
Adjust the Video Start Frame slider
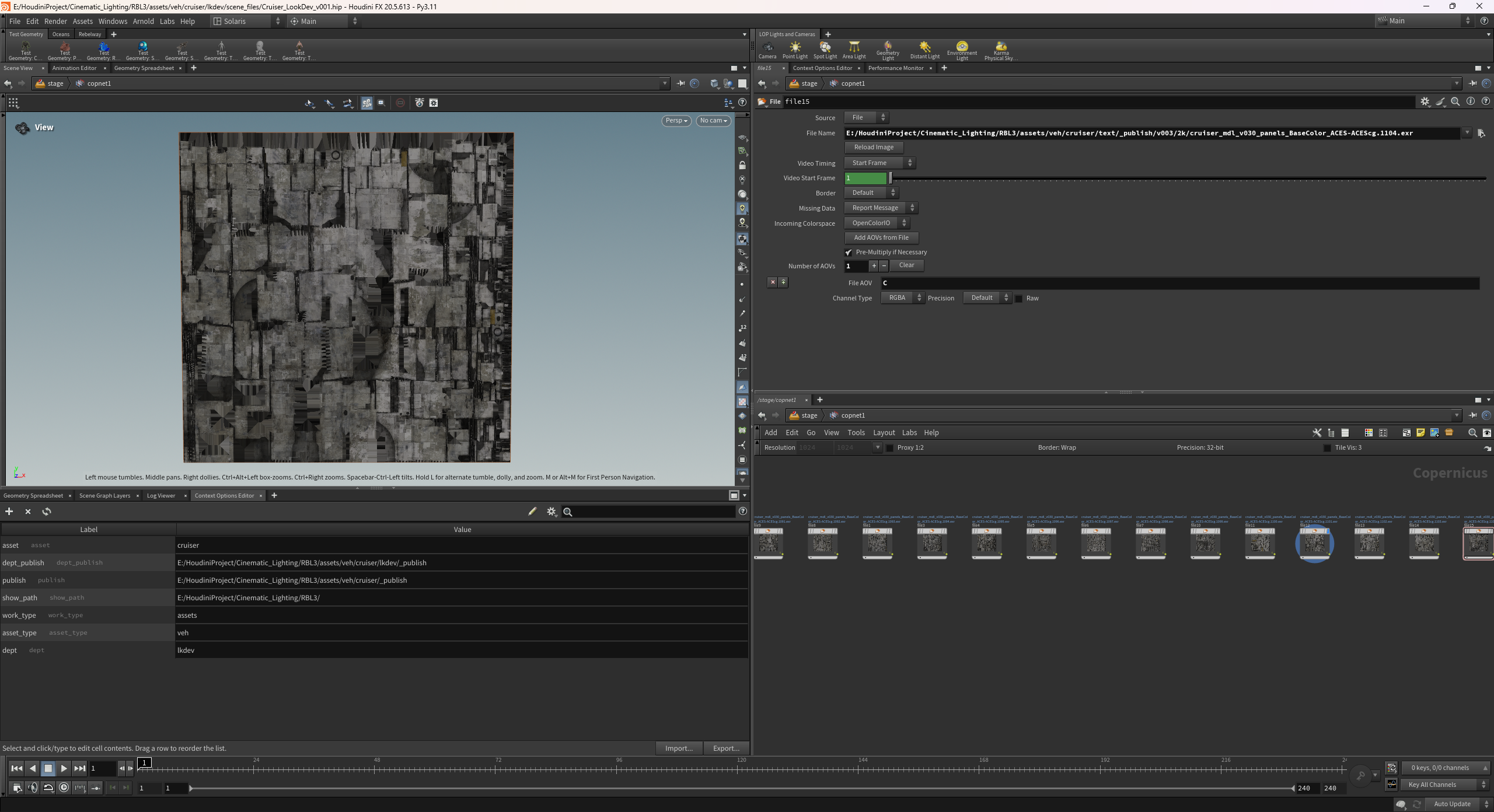pos(1188,178)
